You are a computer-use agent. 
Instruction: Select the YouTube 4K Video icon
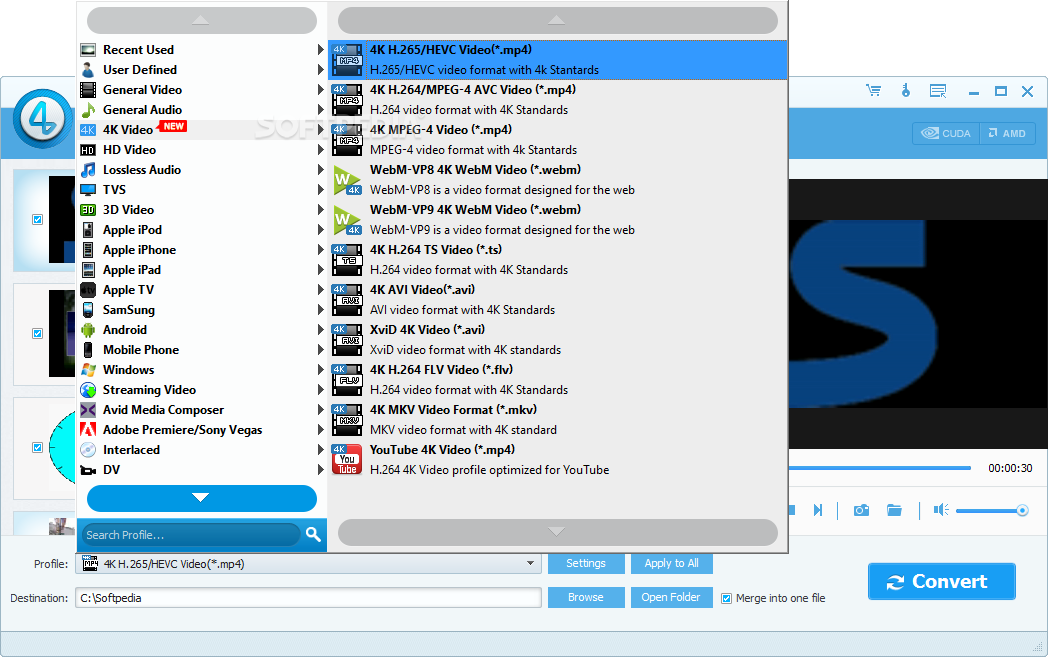tap(347, 460)
